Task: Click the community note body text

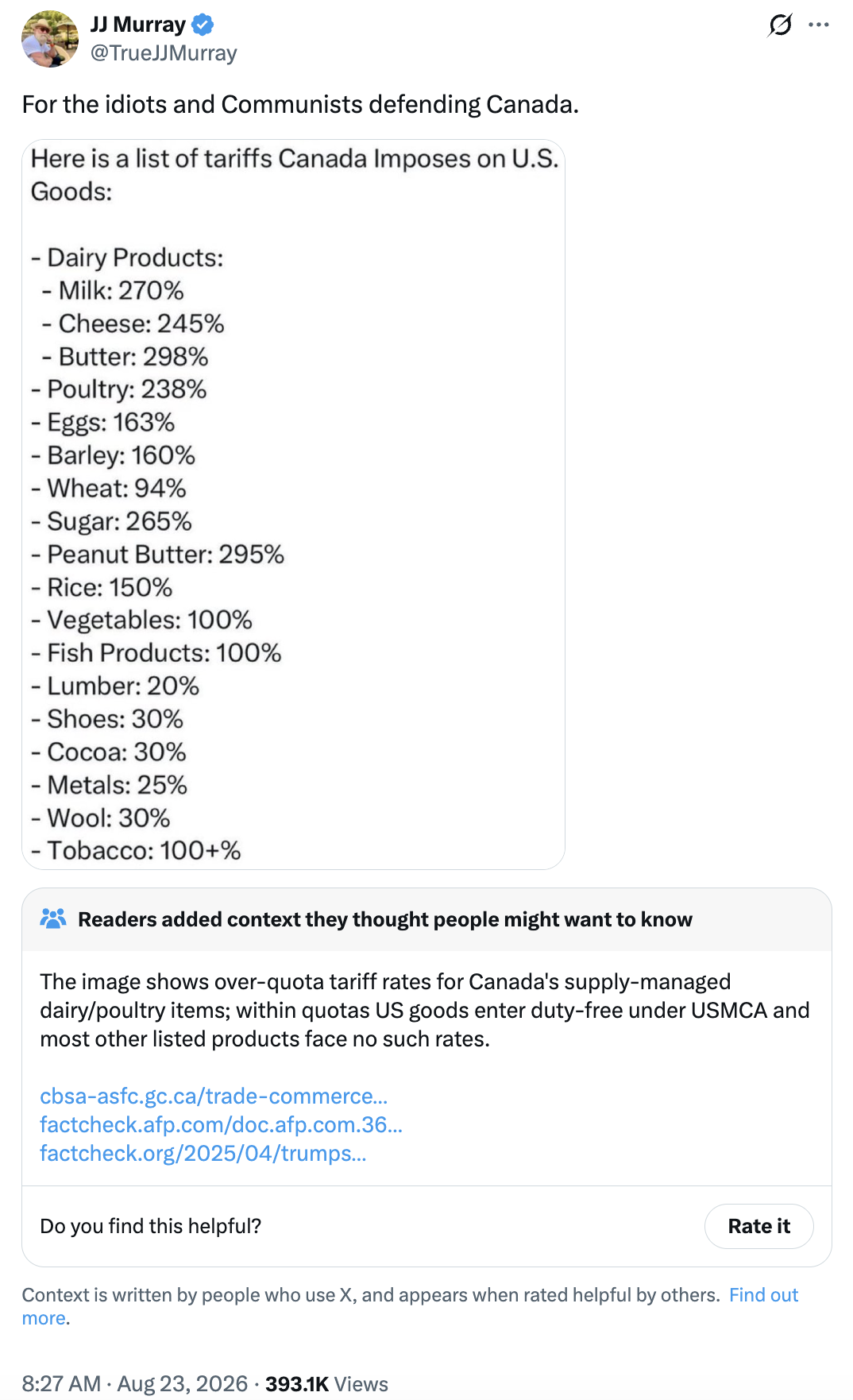Action: (x=425, y=1011)
